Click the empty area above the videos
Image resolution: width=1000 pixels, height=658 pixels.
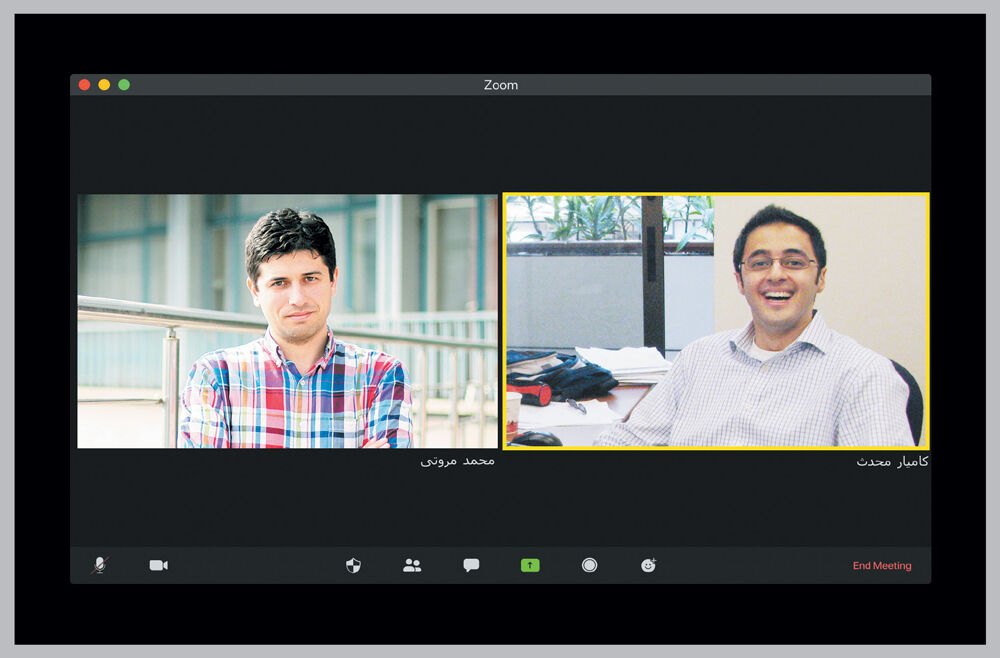(501, 144)
